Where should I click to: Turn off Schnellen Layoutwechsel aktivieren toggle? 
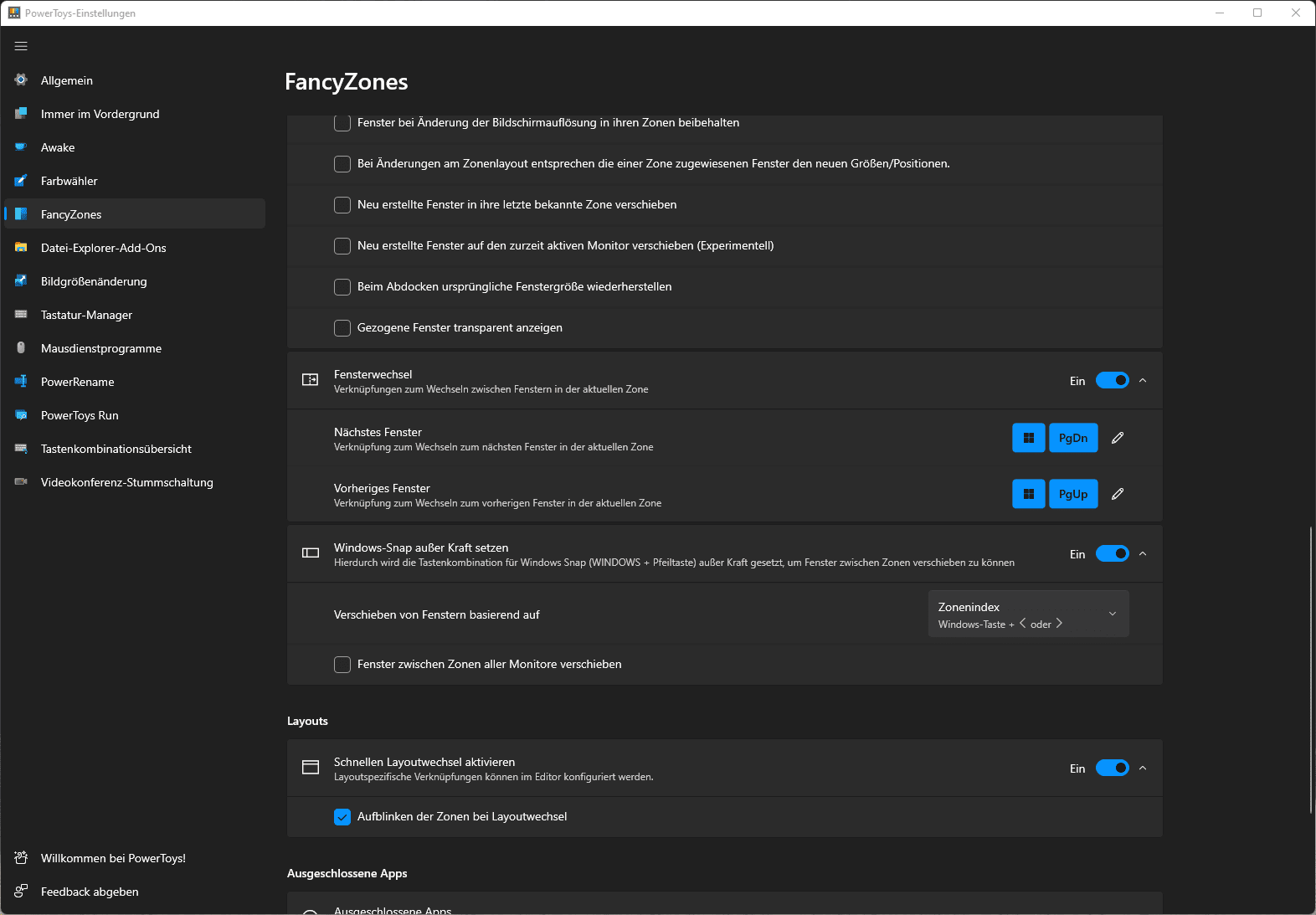tap(1113, 768)
